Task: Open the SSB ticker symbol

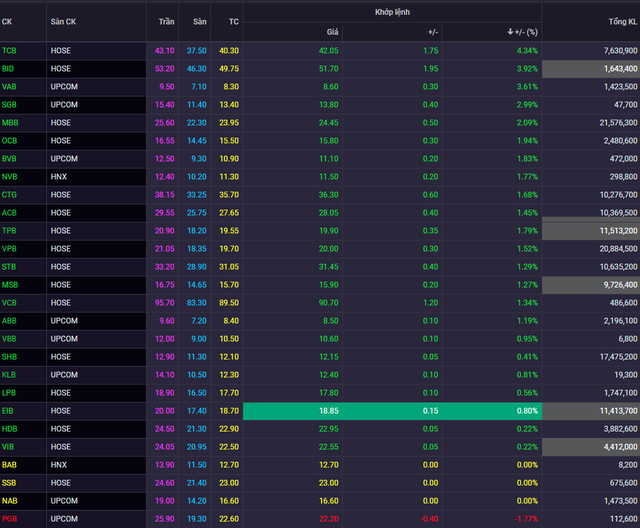Action: 9,483
